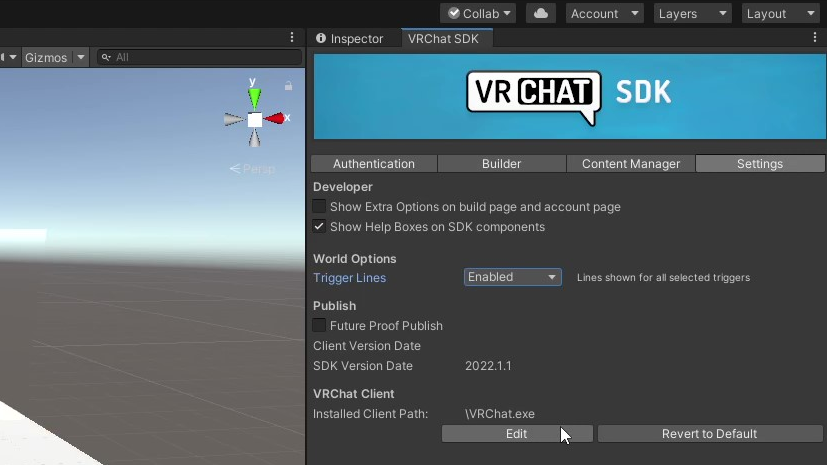Select the Settings tab
This screenshot has height=465, width=827.
pos(760,164)
